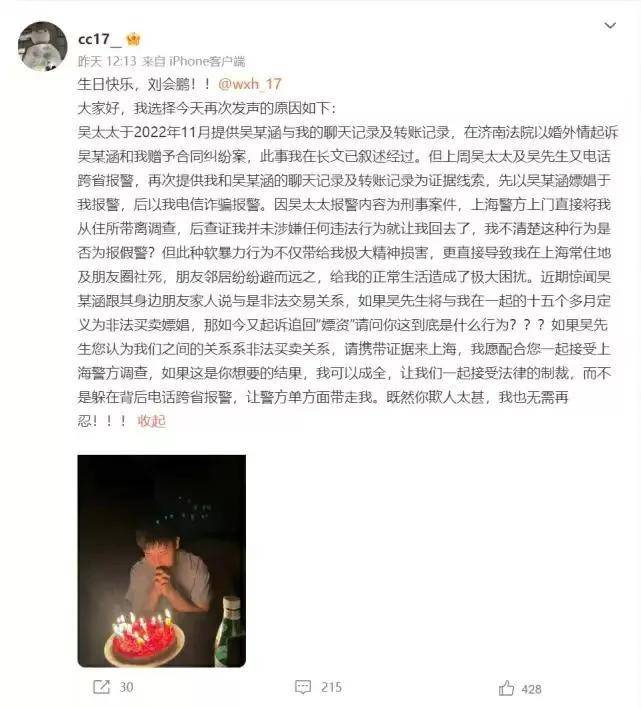The image size is (641, 707).
Task: Click the 来自 iPhone客户端 source label
Action: [193, 61]
